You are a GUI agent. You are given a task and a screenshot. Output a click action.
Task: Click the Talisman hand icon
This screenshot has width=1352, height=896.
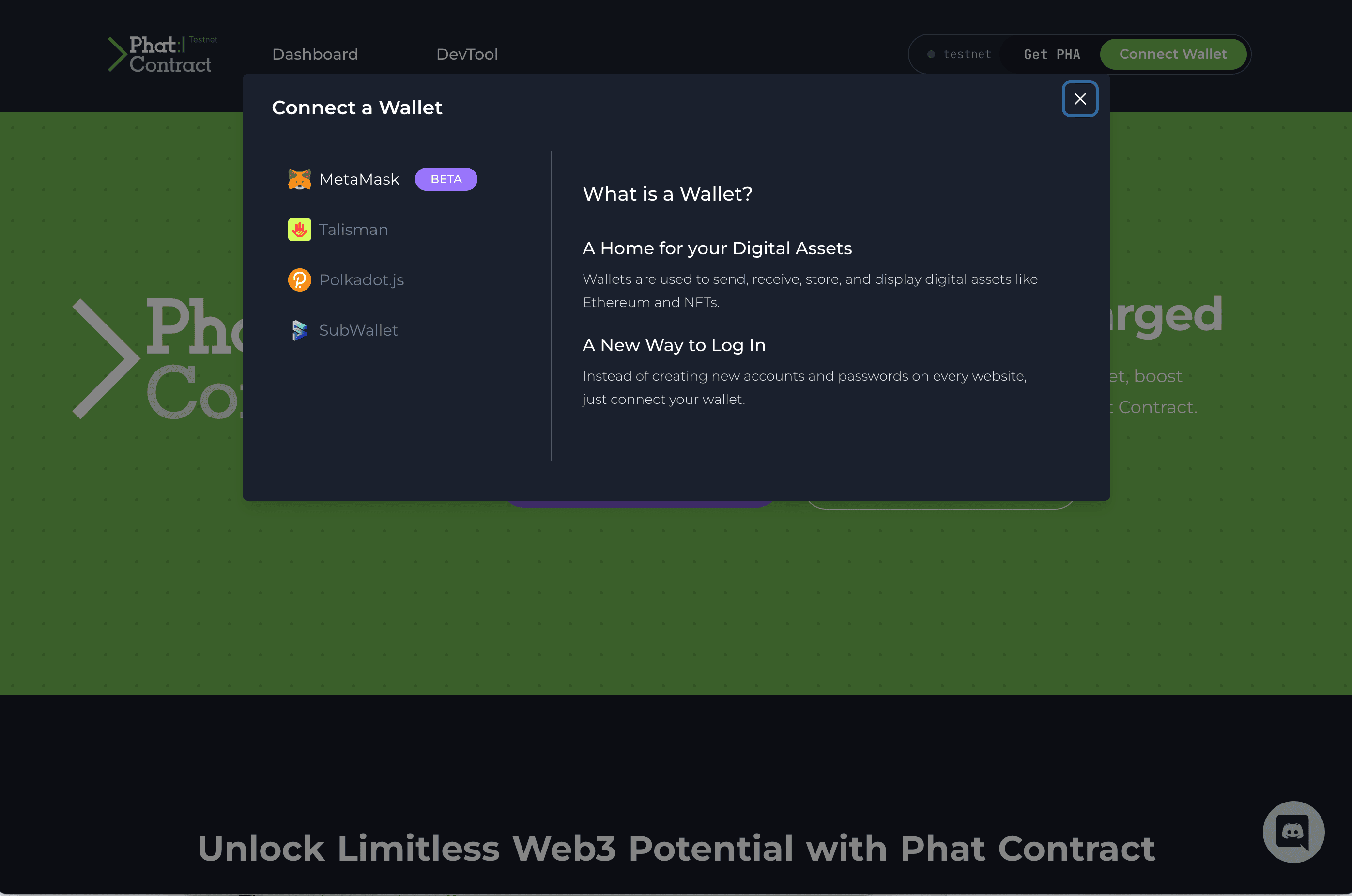pyautogui.click(x=299, y=230)
